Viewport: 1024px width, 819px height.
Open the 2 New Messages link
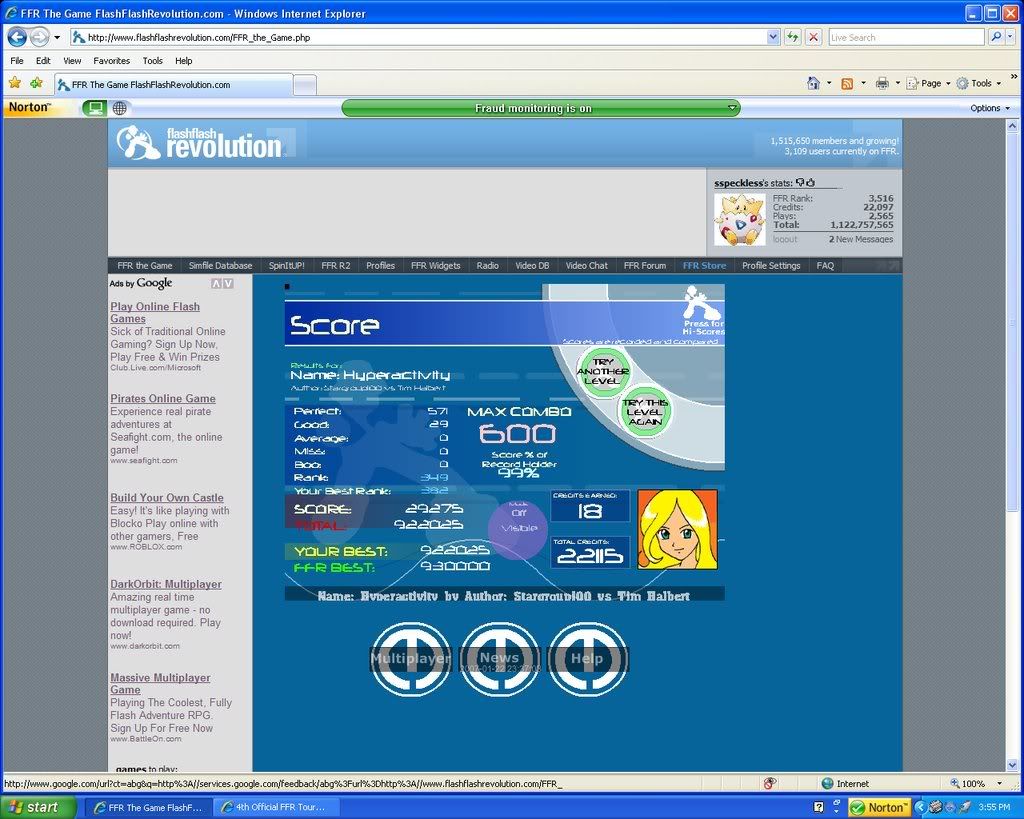[861, 239]
